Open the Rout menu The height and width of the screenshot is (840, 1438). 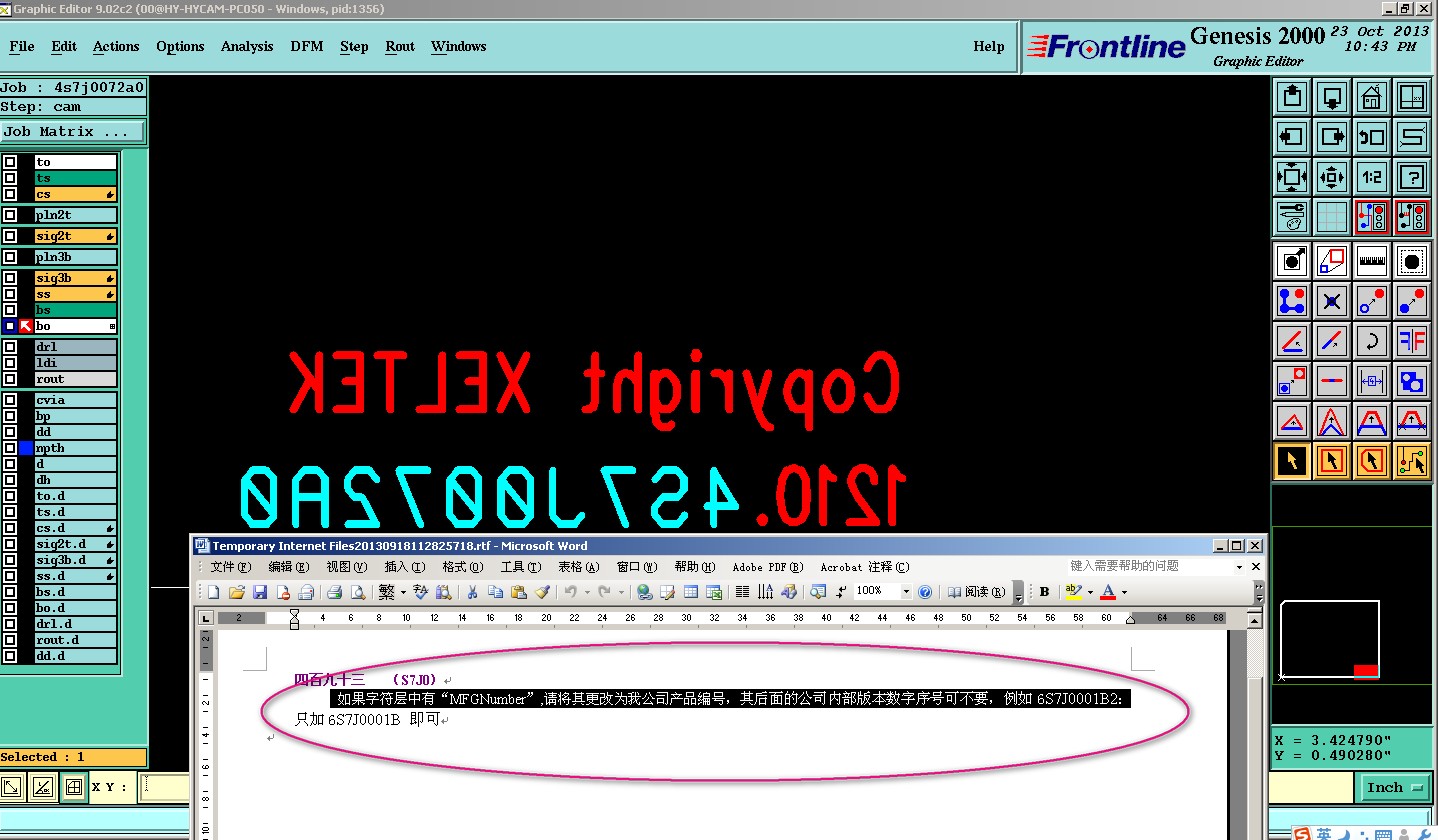pyautogui.click(x=400, y=46)
